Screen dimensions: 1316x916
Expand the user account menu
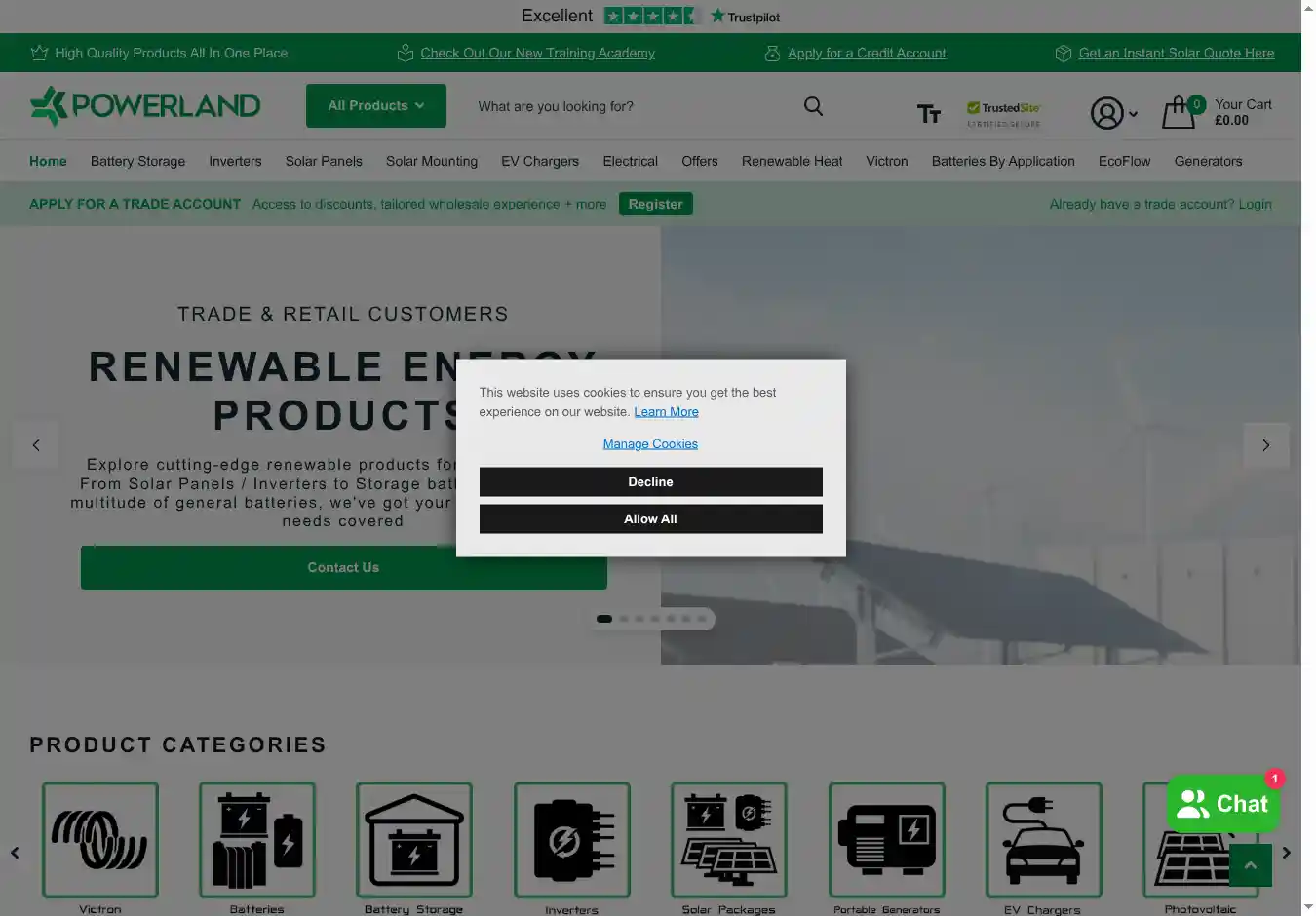(x=1113, y=113)
